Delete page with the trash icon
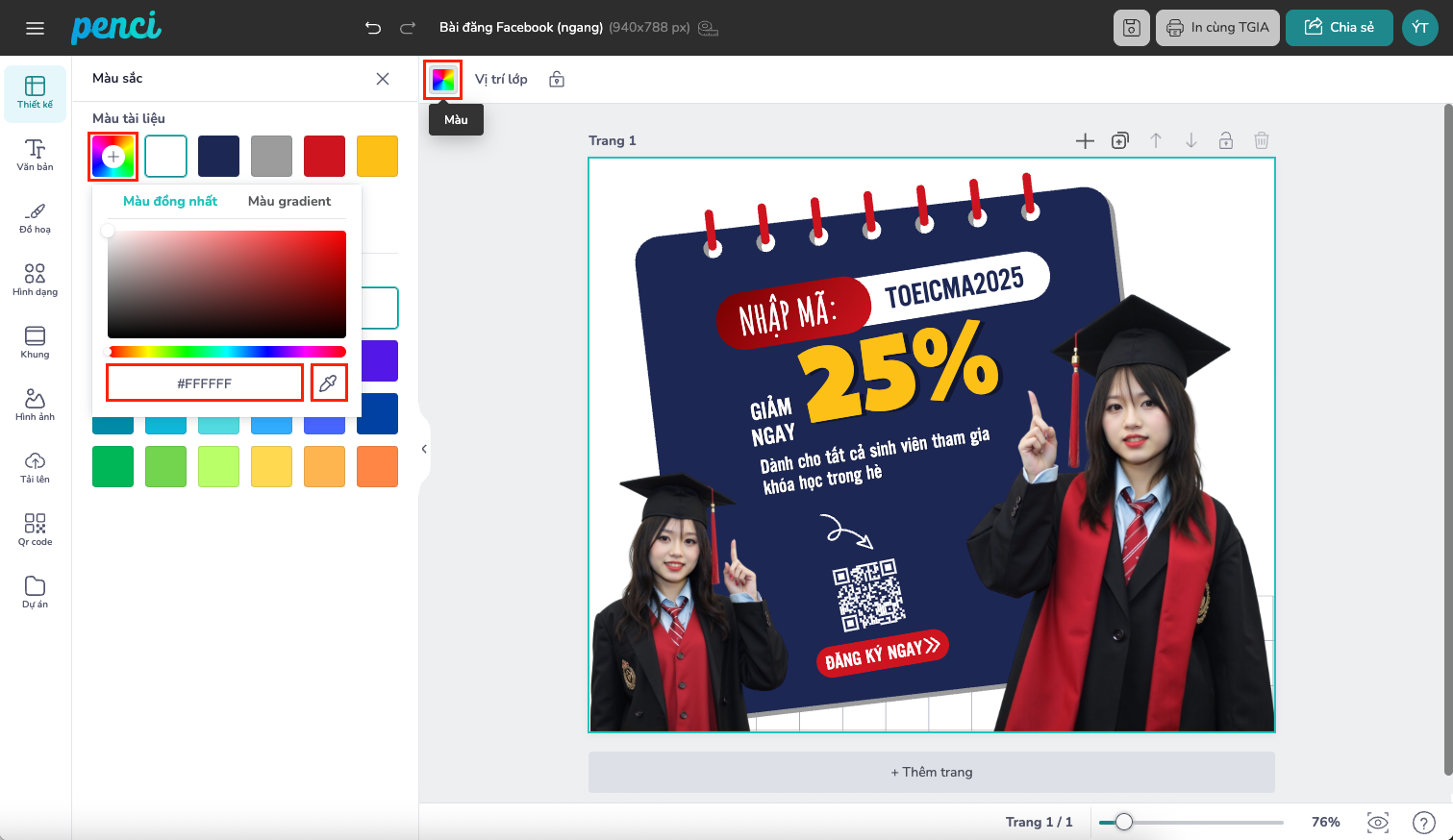This screenshot has height=840, width=1453. tap(1262, 141)
